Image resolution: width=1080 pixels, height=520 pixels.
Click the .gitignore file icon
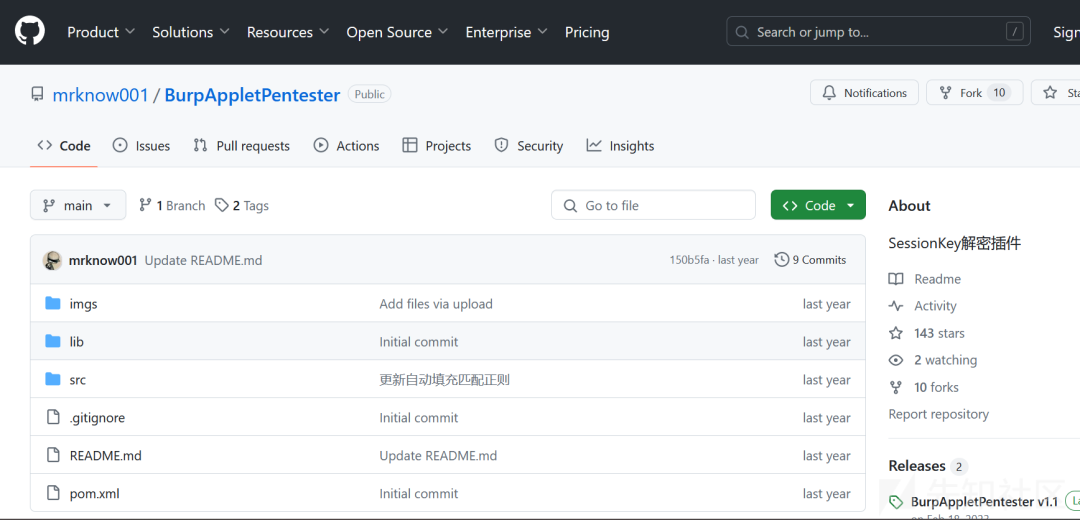click(53, 417)
